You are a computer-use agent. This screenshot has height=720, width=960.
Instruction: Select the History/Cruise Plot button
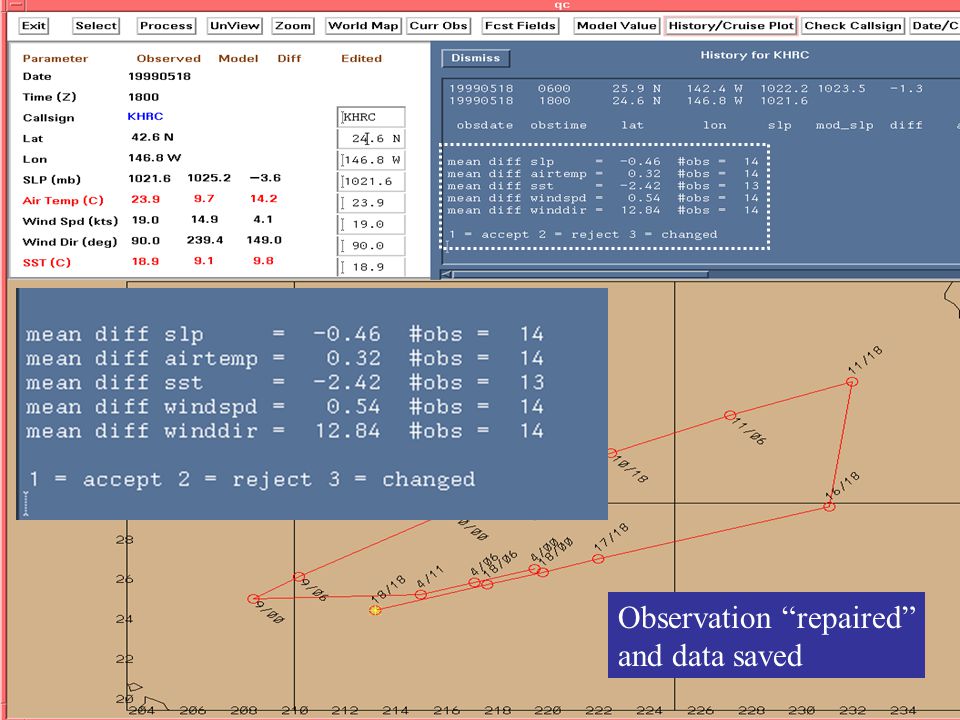coord(731,26)
